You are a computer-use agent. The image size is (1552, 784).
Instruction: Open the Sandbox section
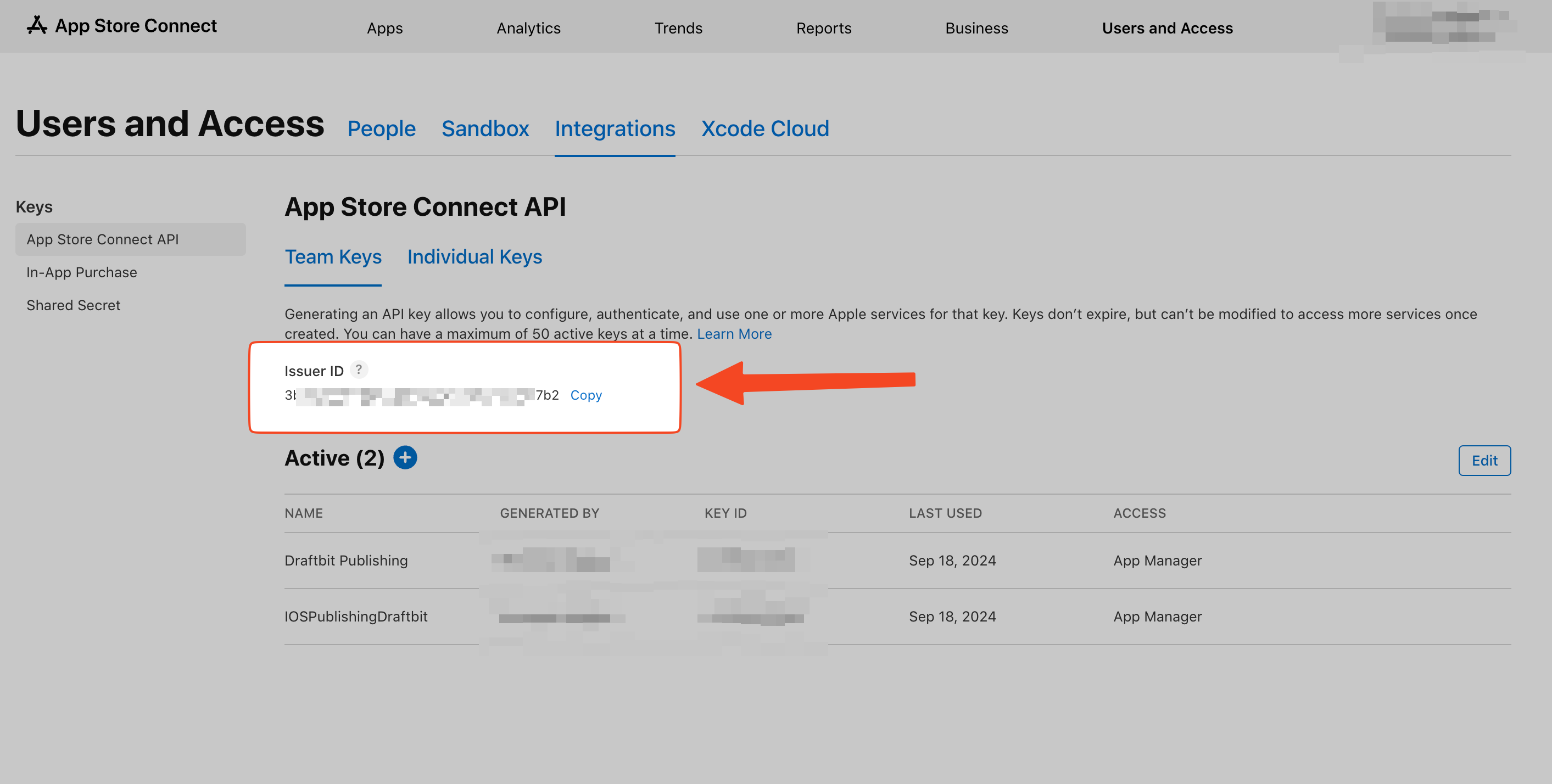pos(485,128)
